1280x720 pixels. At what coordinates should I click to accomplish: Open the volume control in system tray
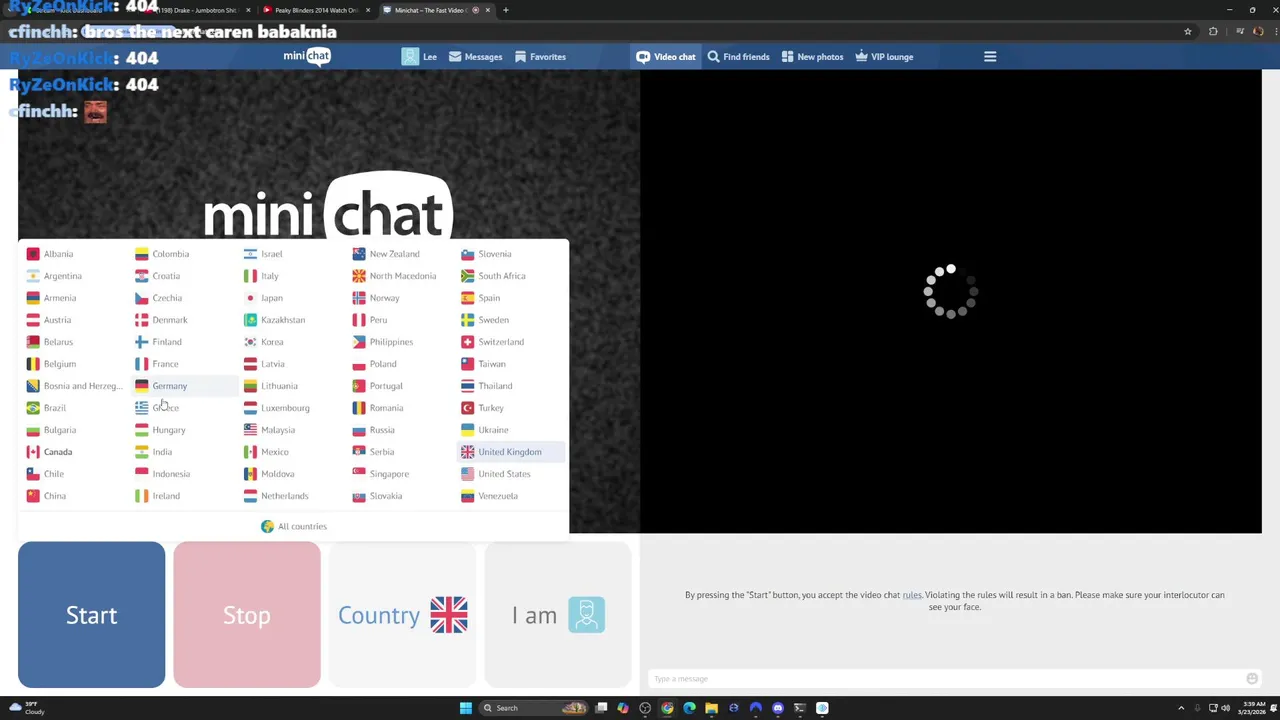[x=1225, y=708]
